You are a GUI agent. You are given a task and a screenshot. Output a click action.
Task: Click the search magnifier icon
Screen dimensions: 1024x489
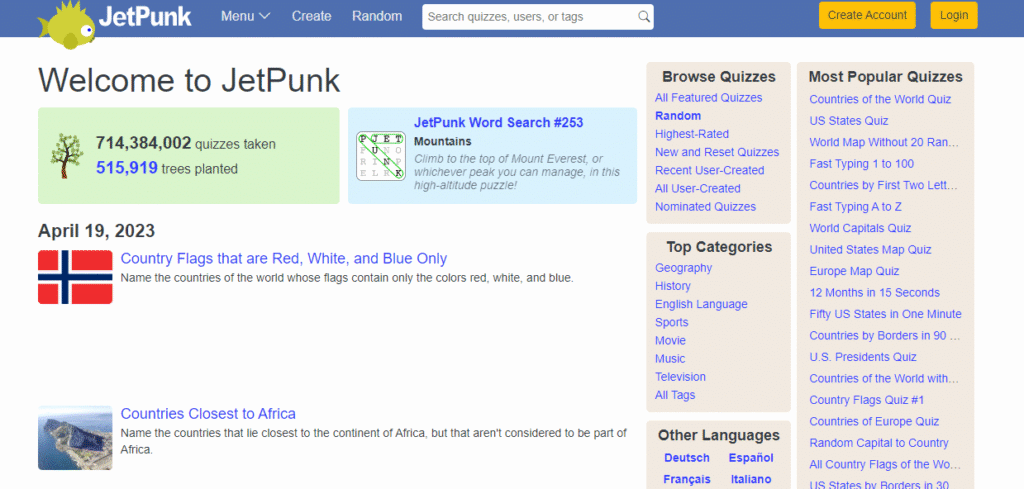coord(643,17)
